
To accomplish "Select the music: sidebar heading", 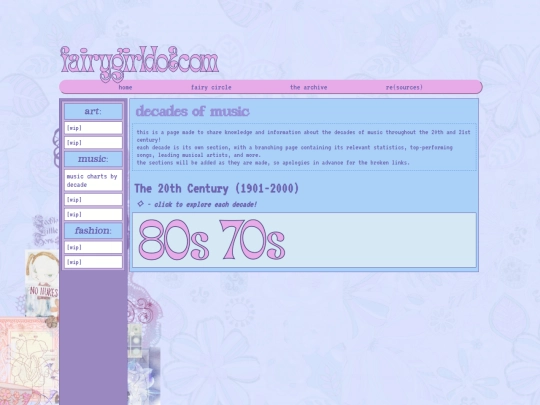I will tap(93, 159).
